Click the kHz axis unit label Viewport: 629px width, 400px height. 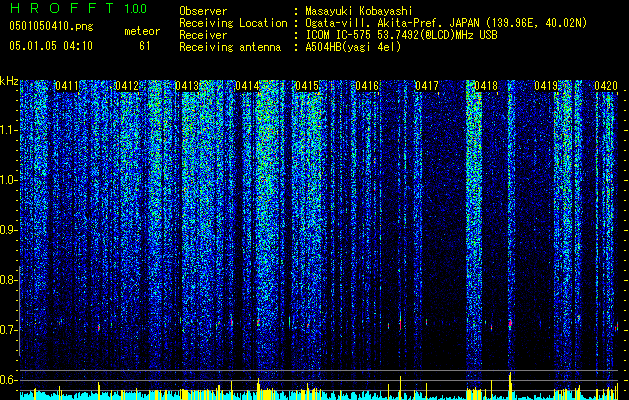(x=9, y=81)
